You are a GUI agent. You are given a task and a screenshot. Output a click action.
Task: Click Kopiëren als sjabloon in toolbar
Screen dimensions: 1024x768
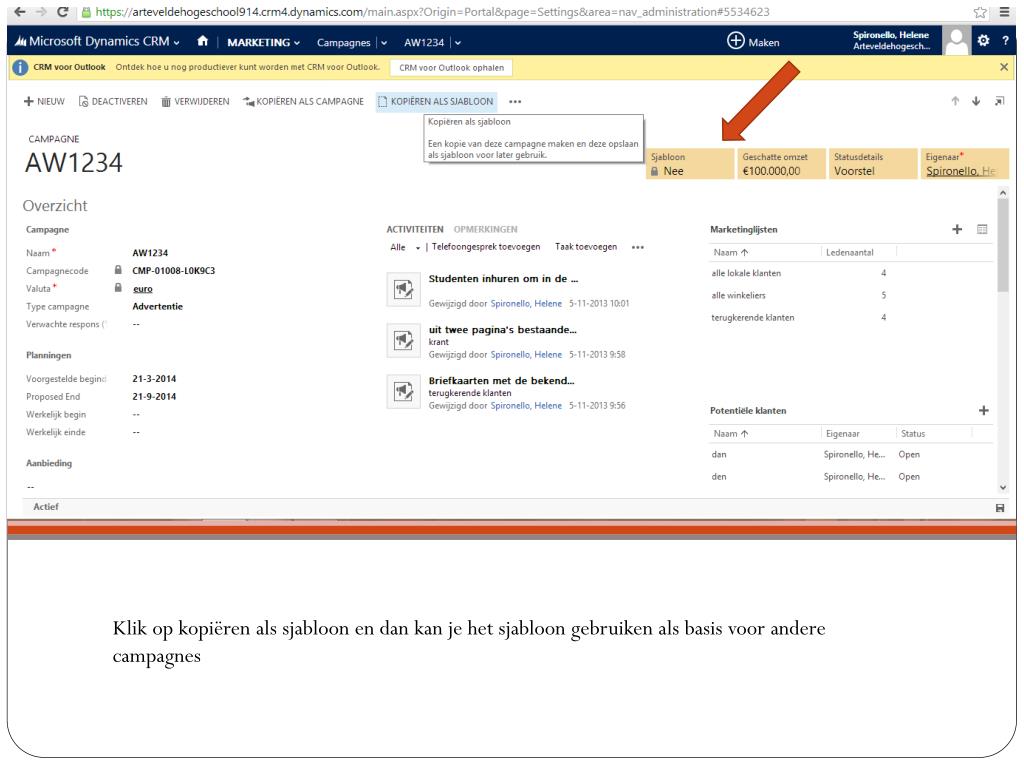pos(436,101)
